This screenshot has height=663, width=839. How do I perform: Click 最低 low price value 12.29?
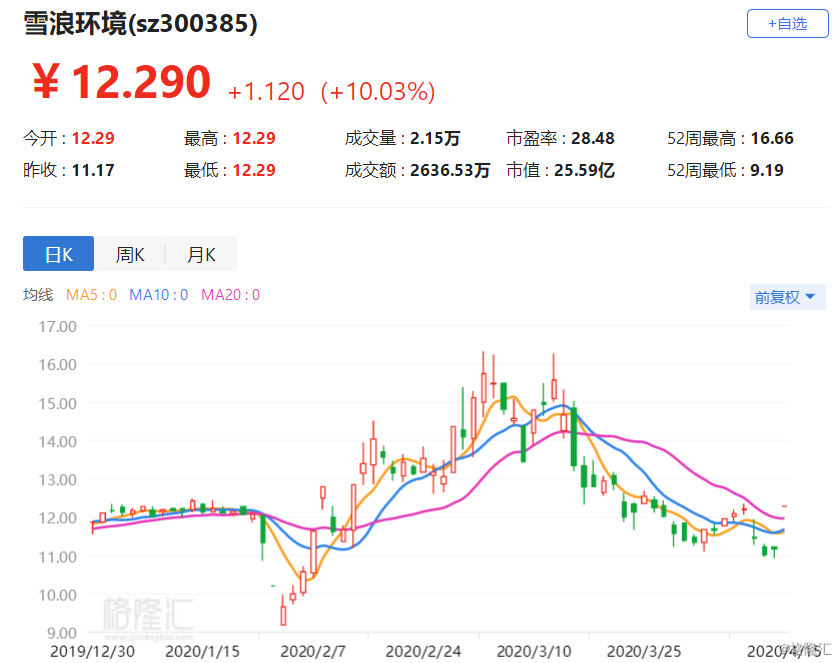[x=254, y=170]
